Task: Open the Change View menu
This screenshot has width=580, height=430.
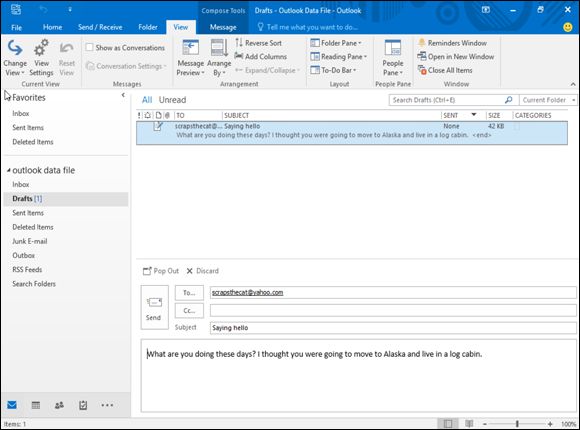Action: (x=15, y=58)
